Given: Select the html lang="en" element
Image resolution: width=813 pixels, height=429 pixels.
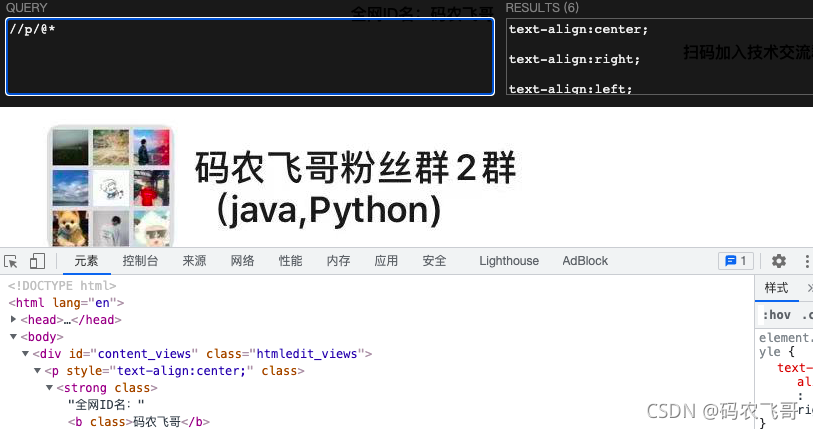Looking at the screenshot, I should pos(66,302).
